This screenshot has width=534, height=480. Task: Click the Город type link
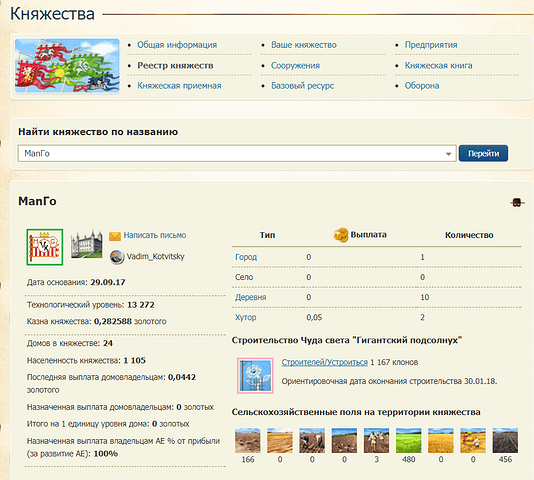(246, 257)
